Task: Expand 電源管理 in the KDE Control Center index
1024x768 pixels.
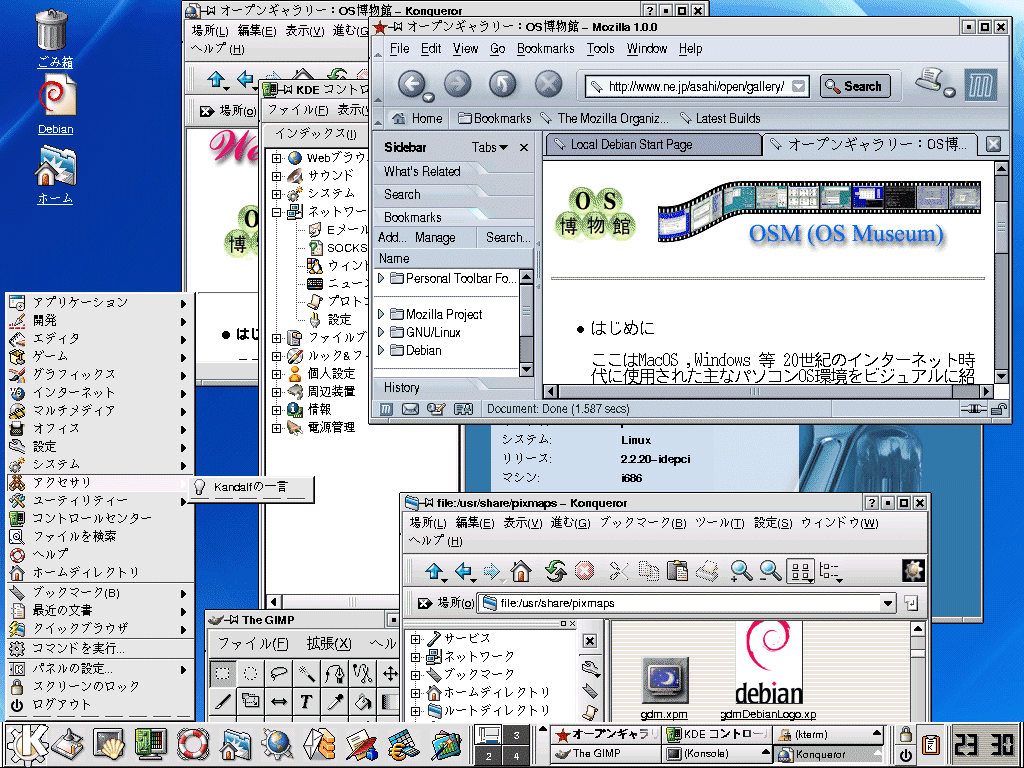Action: 276,428
